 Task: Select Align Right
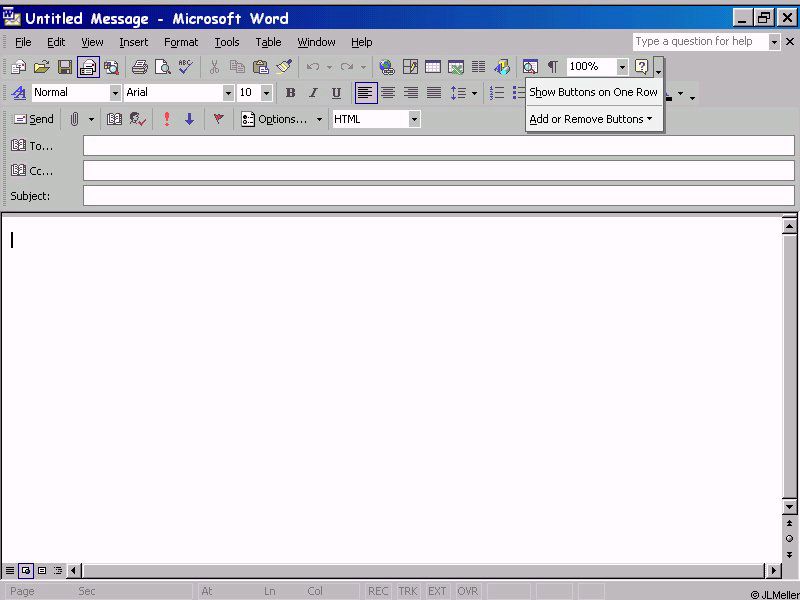pos(411,93)
